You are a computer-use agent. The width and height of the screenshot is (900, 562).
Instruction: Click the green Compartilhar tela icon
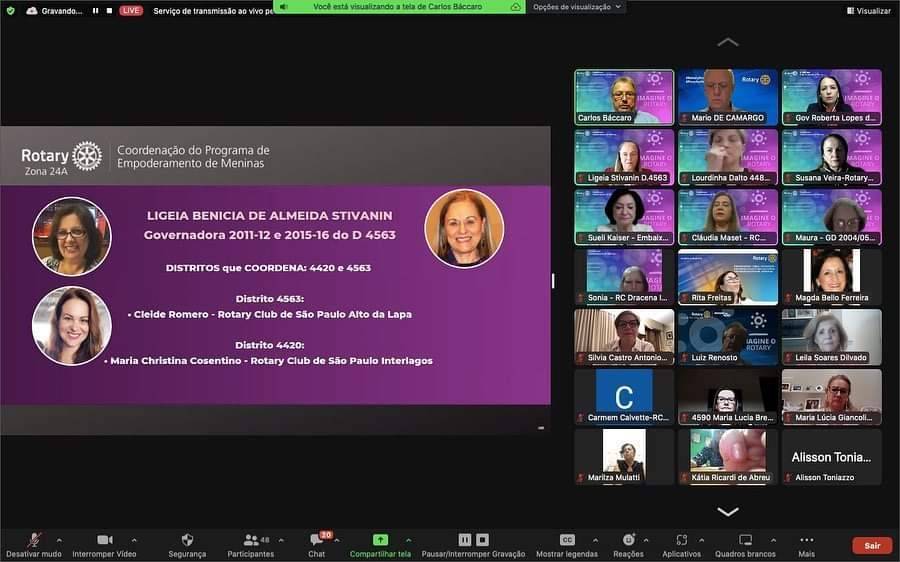(380, 540)
